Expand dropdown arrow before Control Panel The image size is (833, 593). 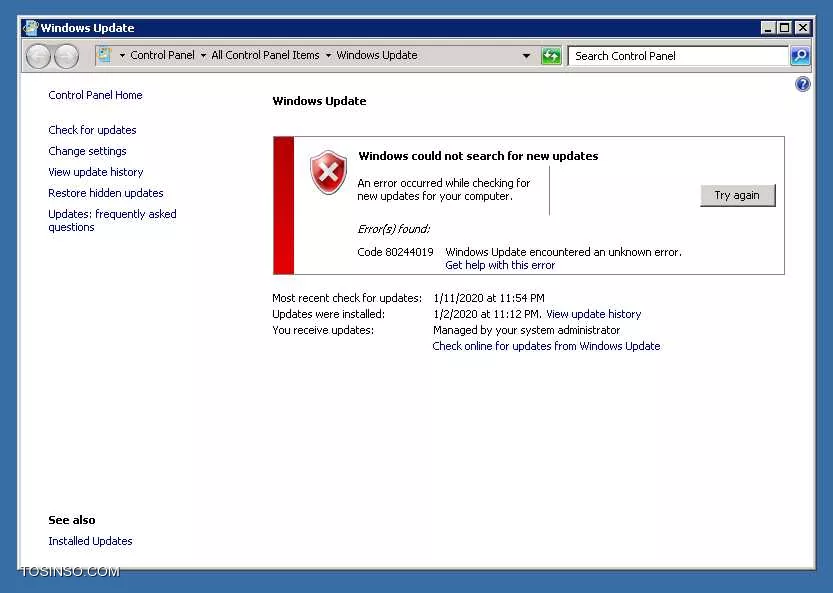click(122, 55)
